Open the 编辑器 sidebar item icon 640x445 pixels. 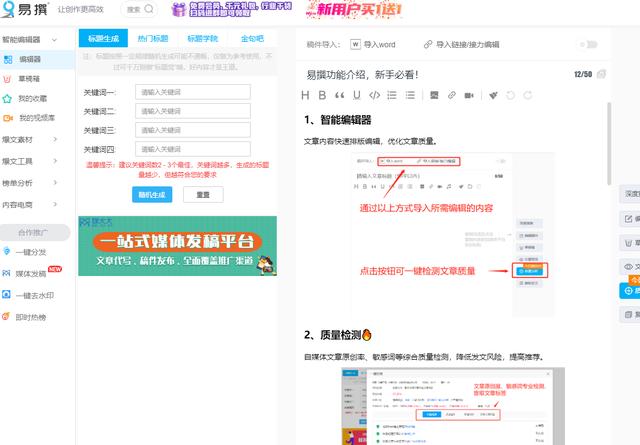(8, 60)
